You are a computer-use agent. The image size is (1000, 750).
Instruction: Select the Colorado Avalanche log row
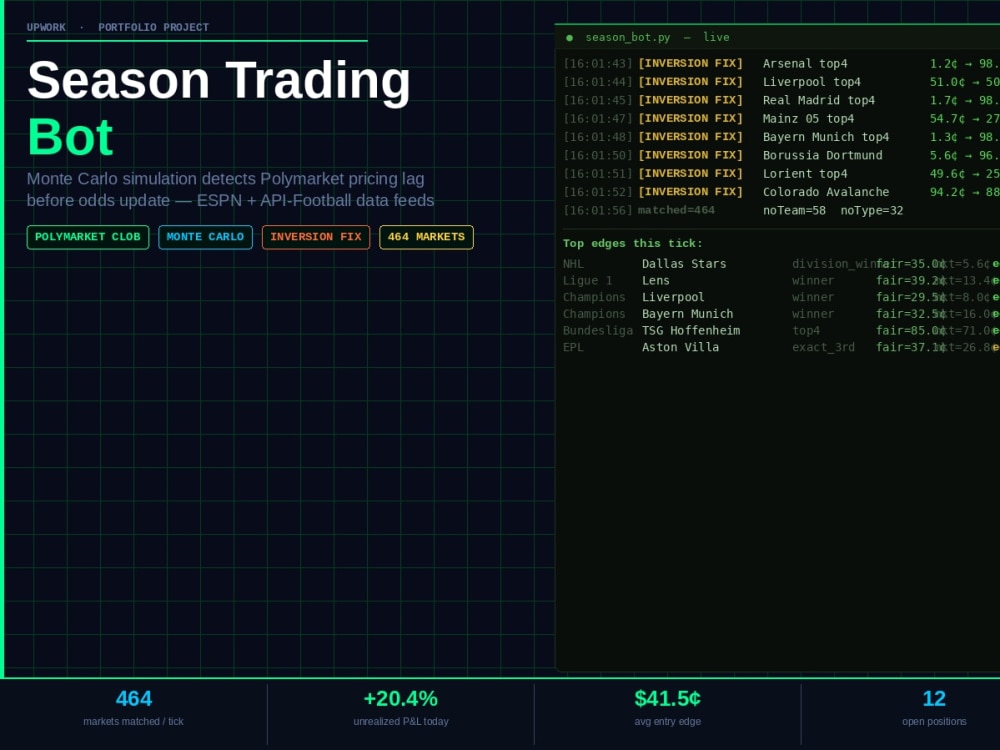[x=781, y=193]
